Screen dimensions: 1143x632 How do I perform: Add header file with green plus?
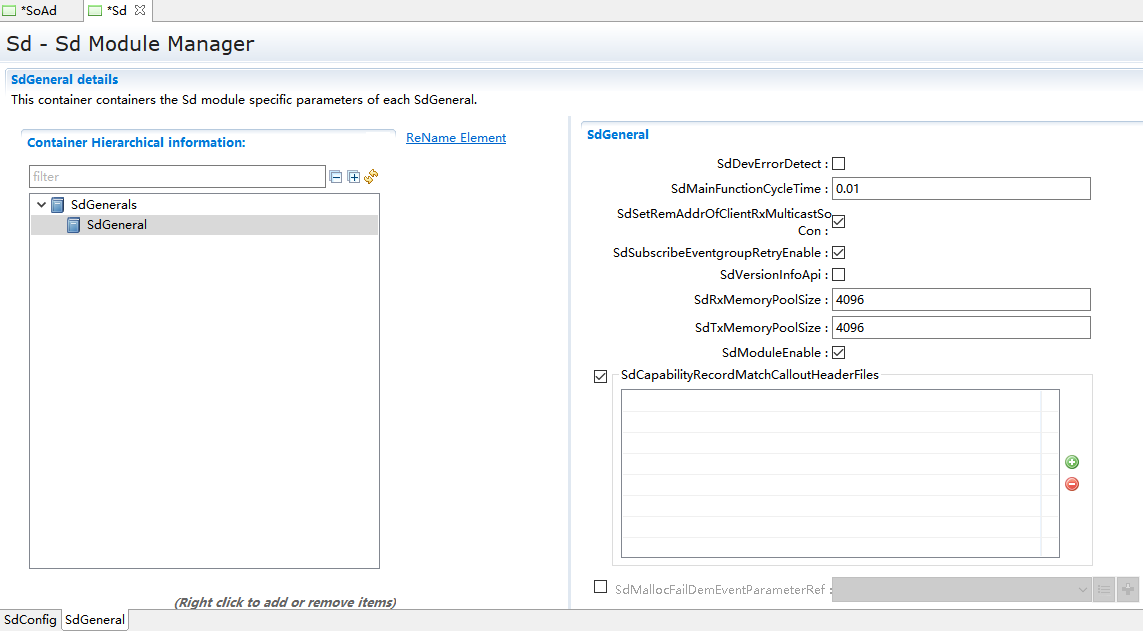click(x=1072, y=462)
